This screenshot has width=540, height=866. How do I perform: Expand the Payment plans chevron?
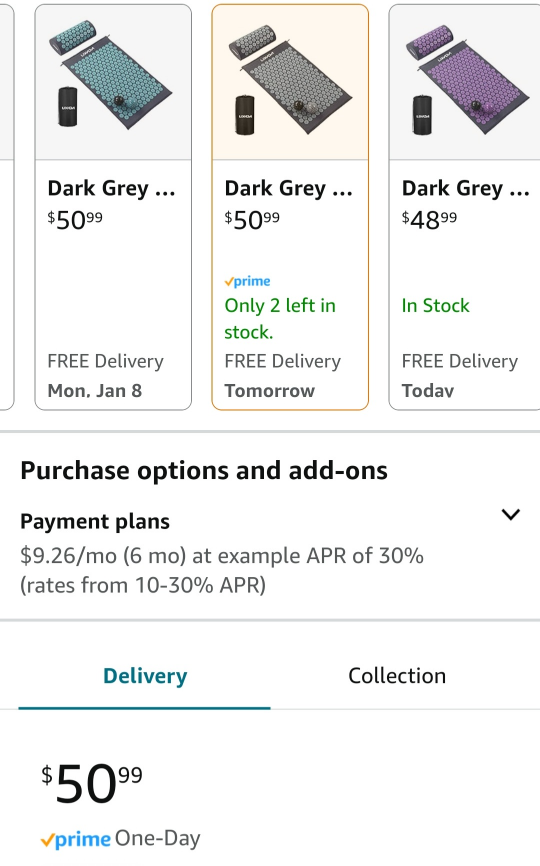(x=511, y=515)
